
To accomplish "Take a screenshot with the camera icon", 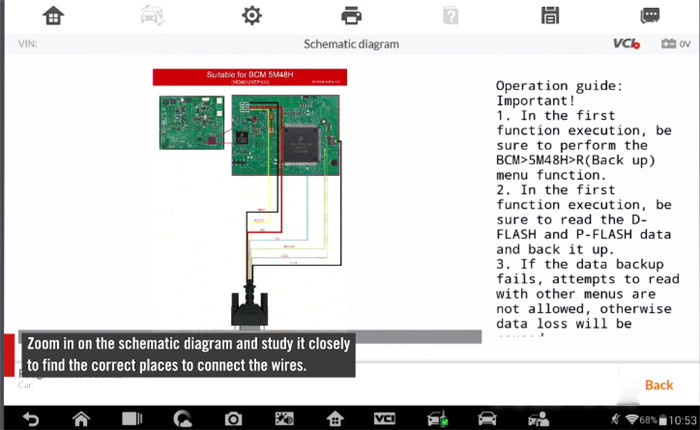I will point(233,419).
